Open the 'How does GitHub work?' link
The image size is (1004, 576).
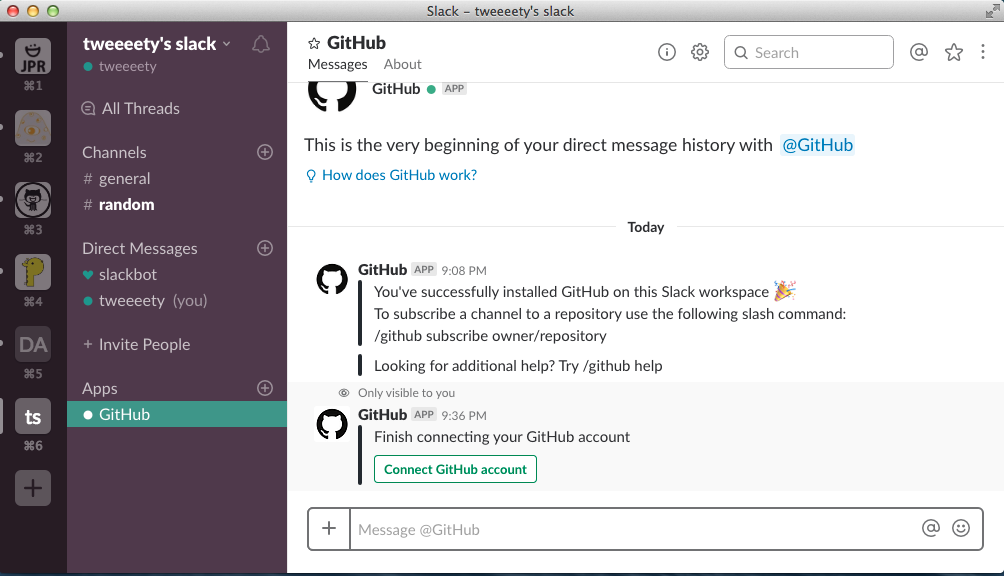[399, 175]
